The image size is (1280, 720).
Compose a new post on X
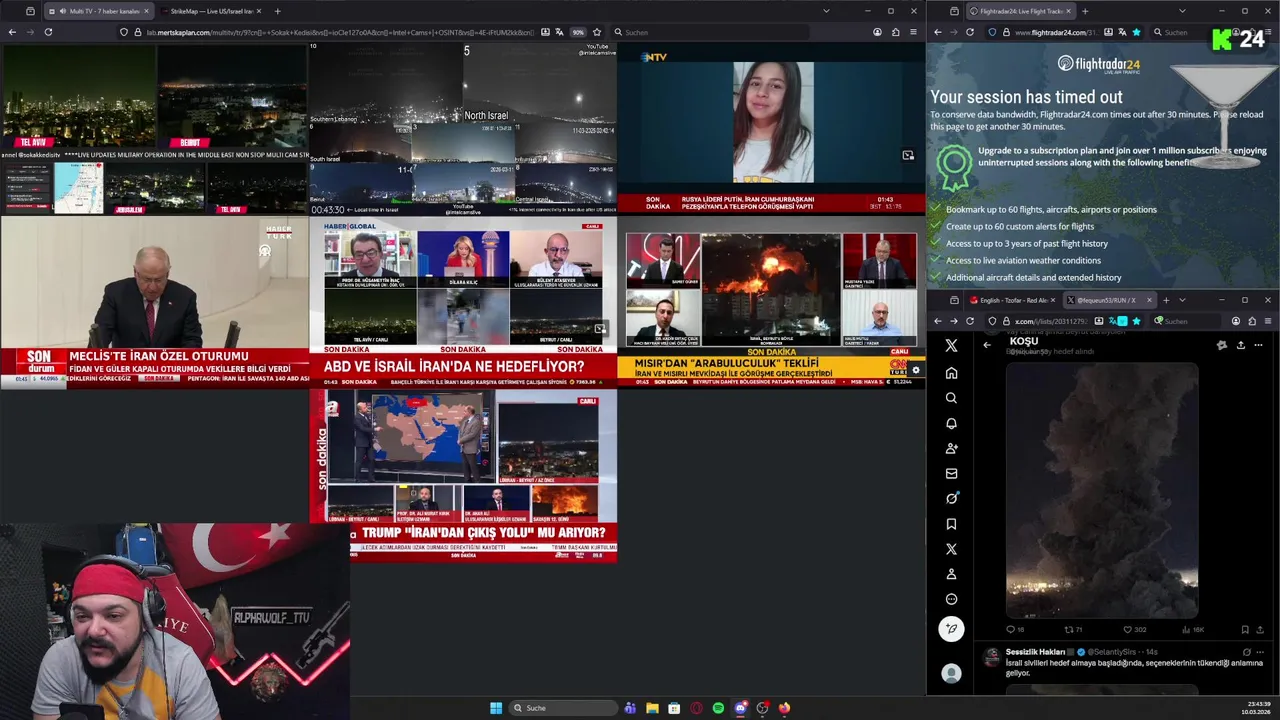[951, 628]
